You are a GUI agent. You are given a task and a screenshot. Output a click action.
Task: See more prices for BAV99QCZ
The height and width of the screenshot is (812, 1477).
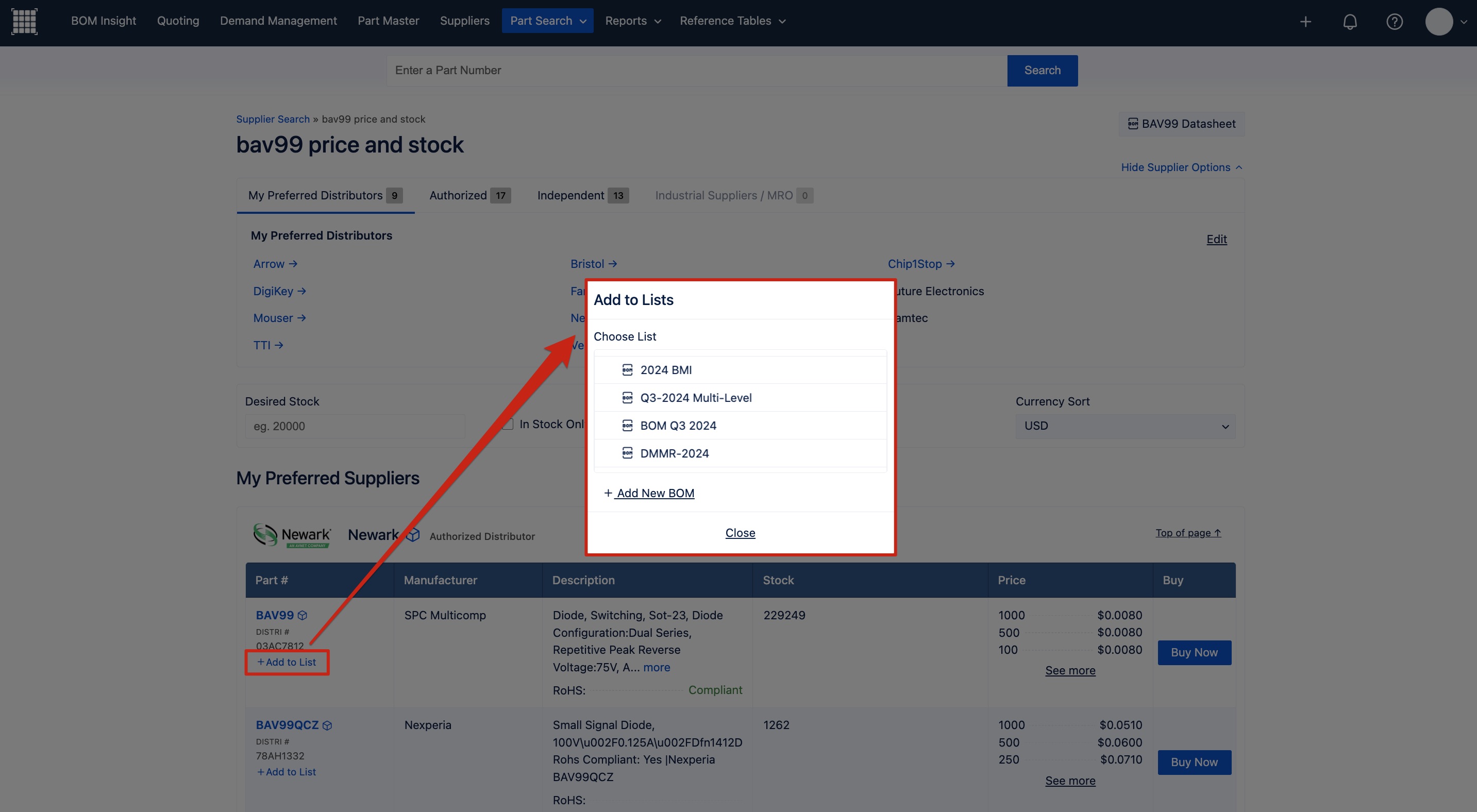[1070, 781]
